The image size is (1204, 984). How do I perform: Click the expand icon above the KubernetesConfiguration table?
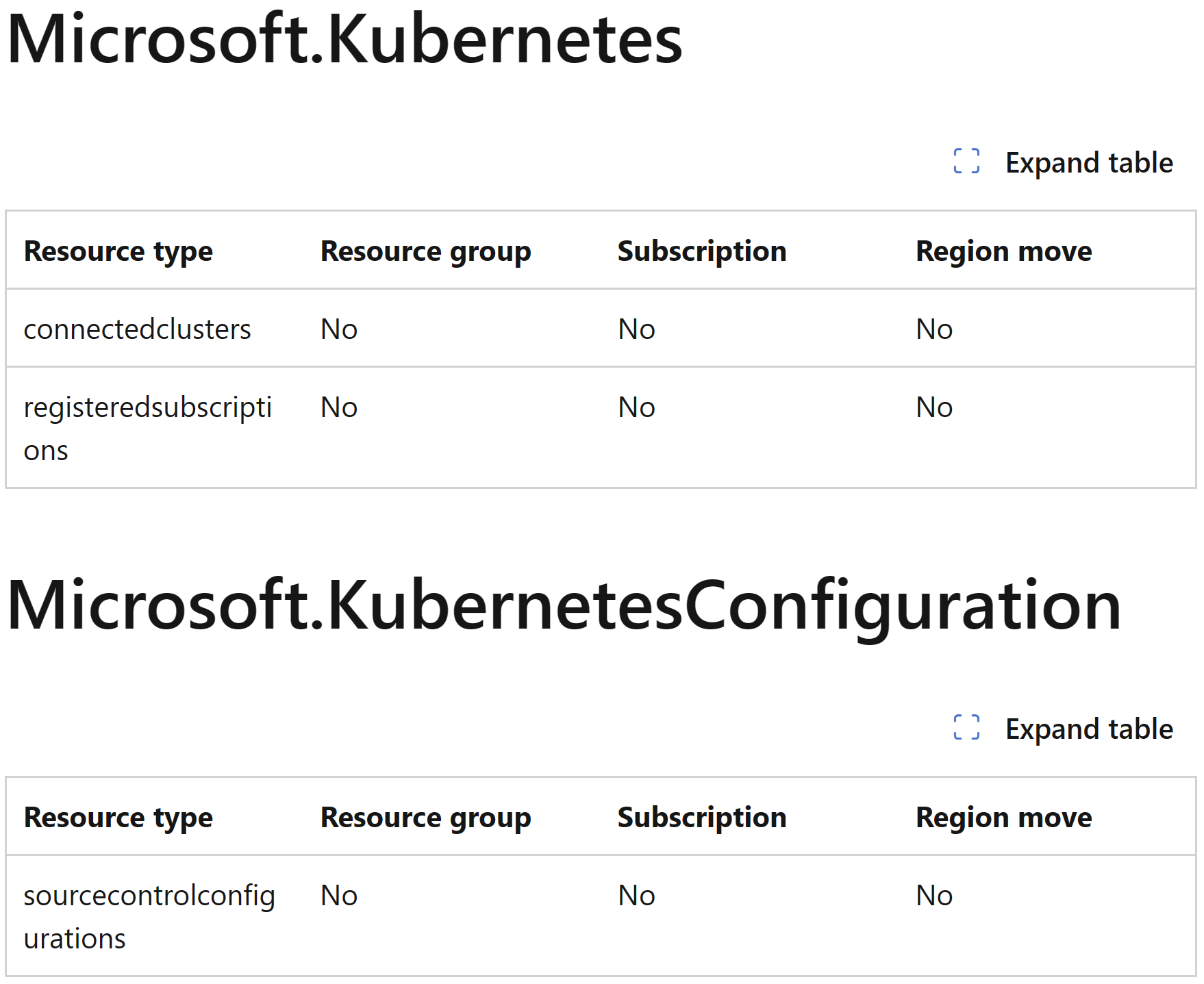coord(966,727)
